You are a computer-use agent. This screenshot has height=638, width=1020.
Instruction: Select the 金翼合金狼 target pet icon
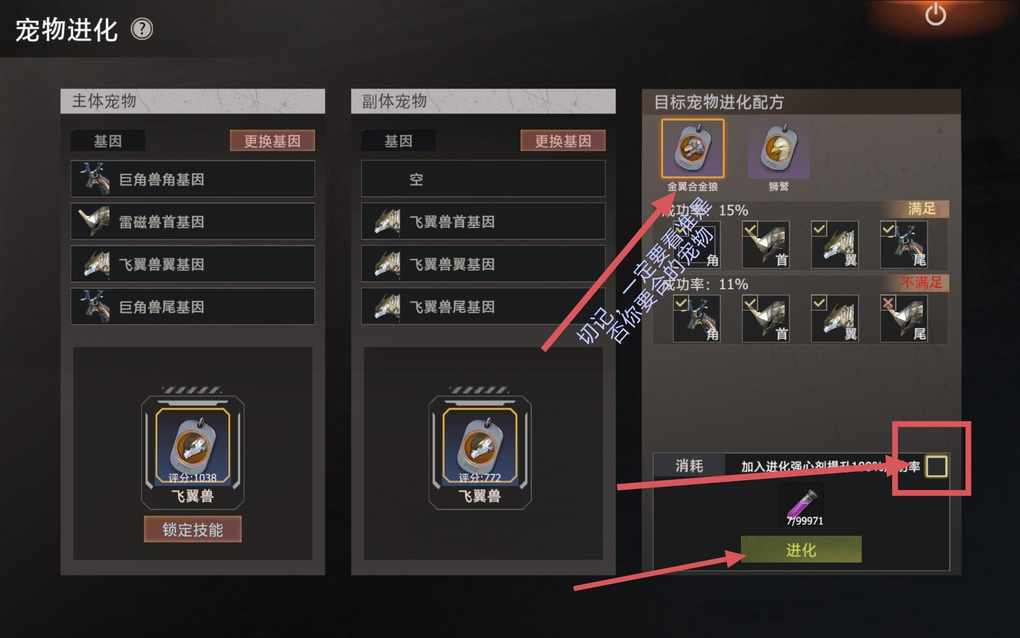pyautogui.click(x=693, y=148)
